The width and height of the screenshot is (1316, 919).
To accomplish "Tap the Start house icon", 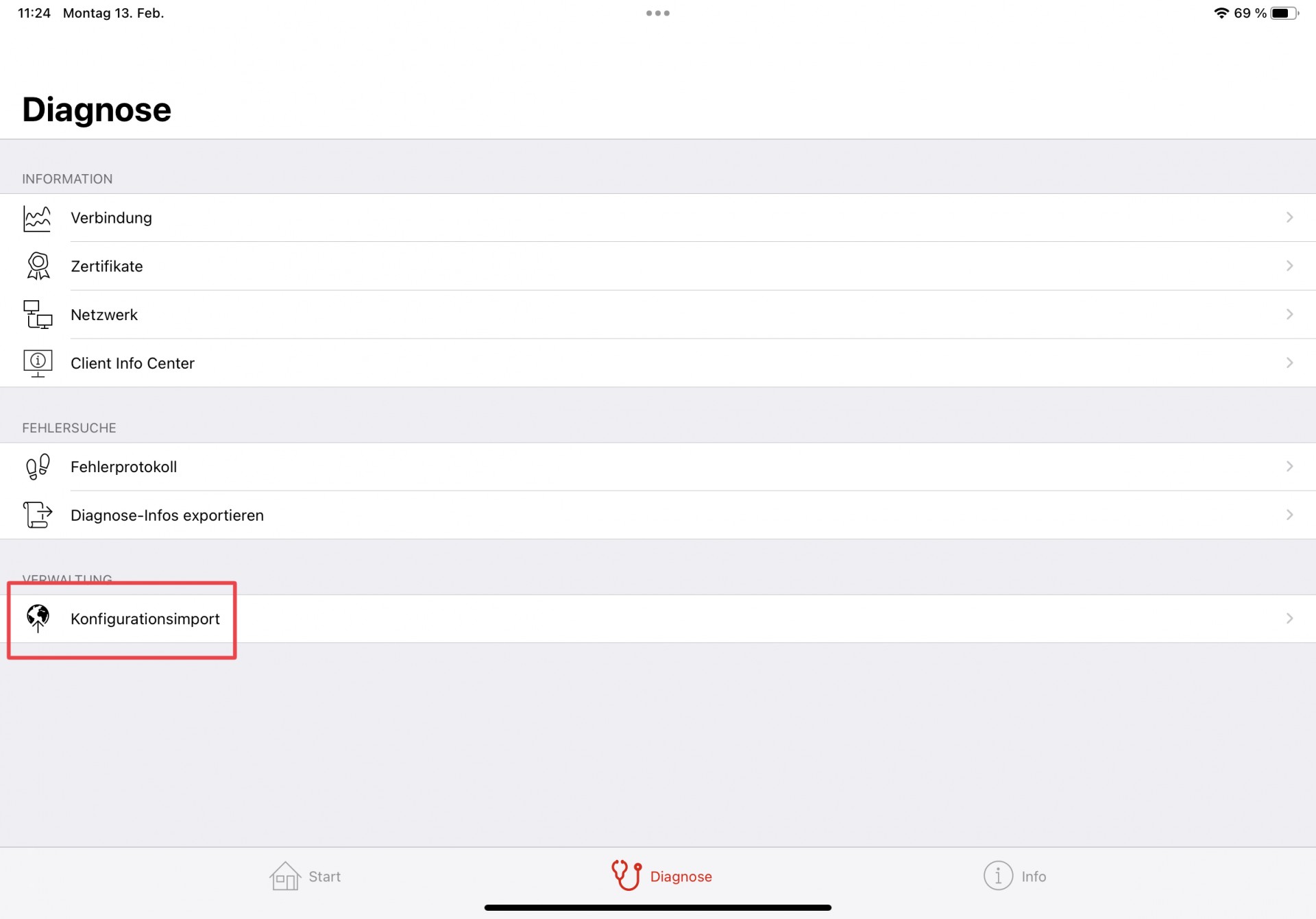I will [x=285, y=876].
